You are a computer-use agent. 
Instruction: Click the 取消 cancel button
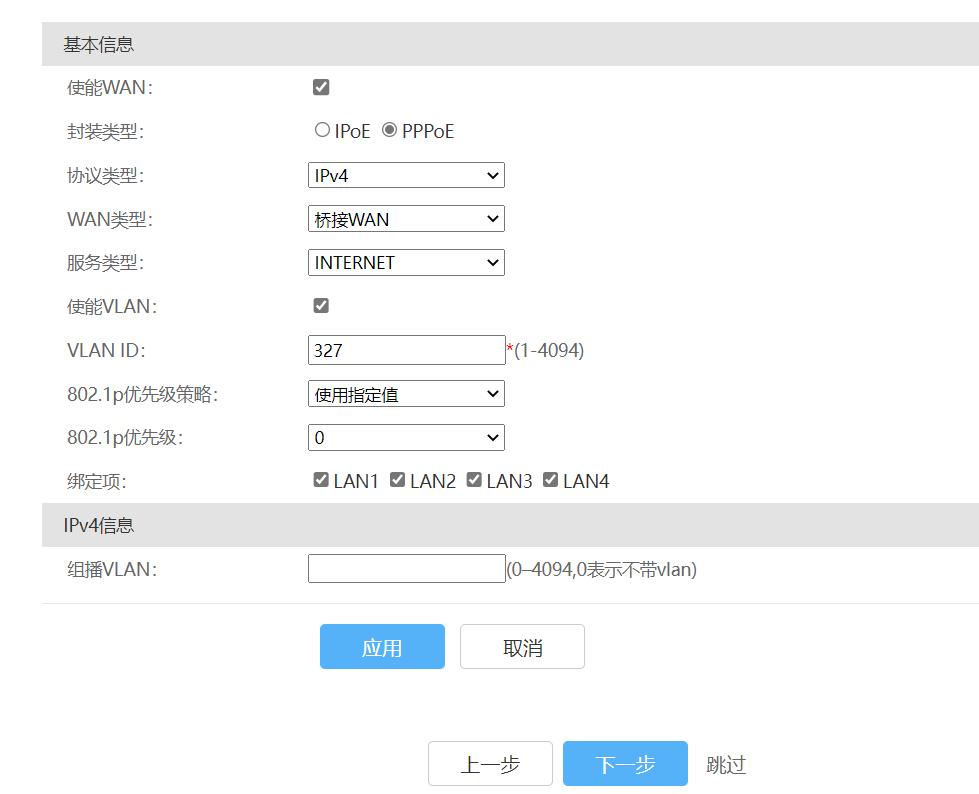click(x=523, y=647)
